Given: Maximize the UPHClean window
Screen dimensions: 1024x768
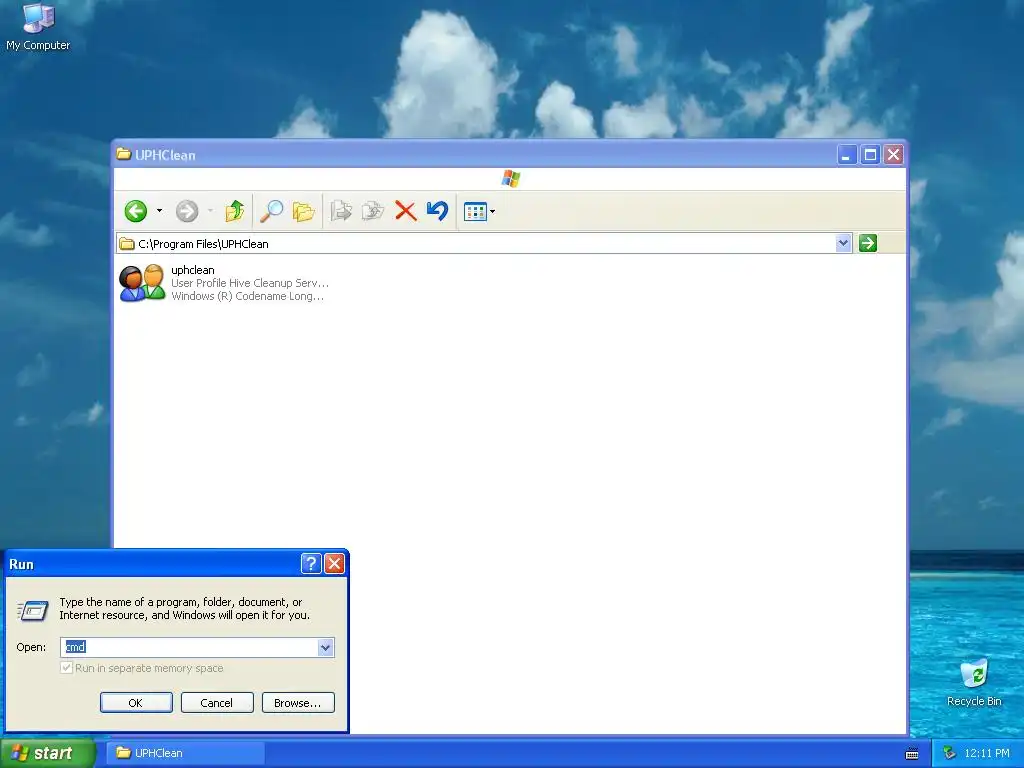Looking at the screenshot, I should 870,155.
